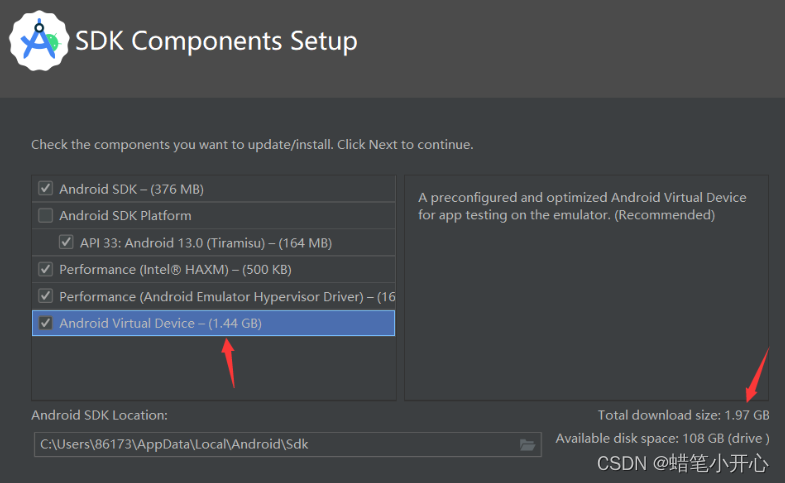Click the SDK Components Setup heading
This screenshot has width=785, height=483.
pyautogui.click(x=216, y=41)
